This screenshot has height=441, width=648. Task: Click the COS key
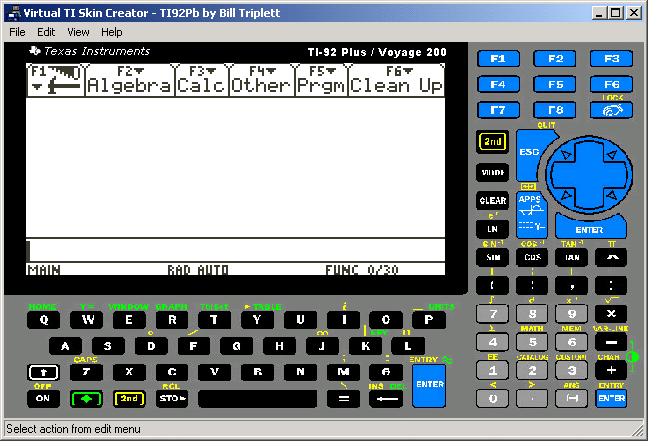532,257
